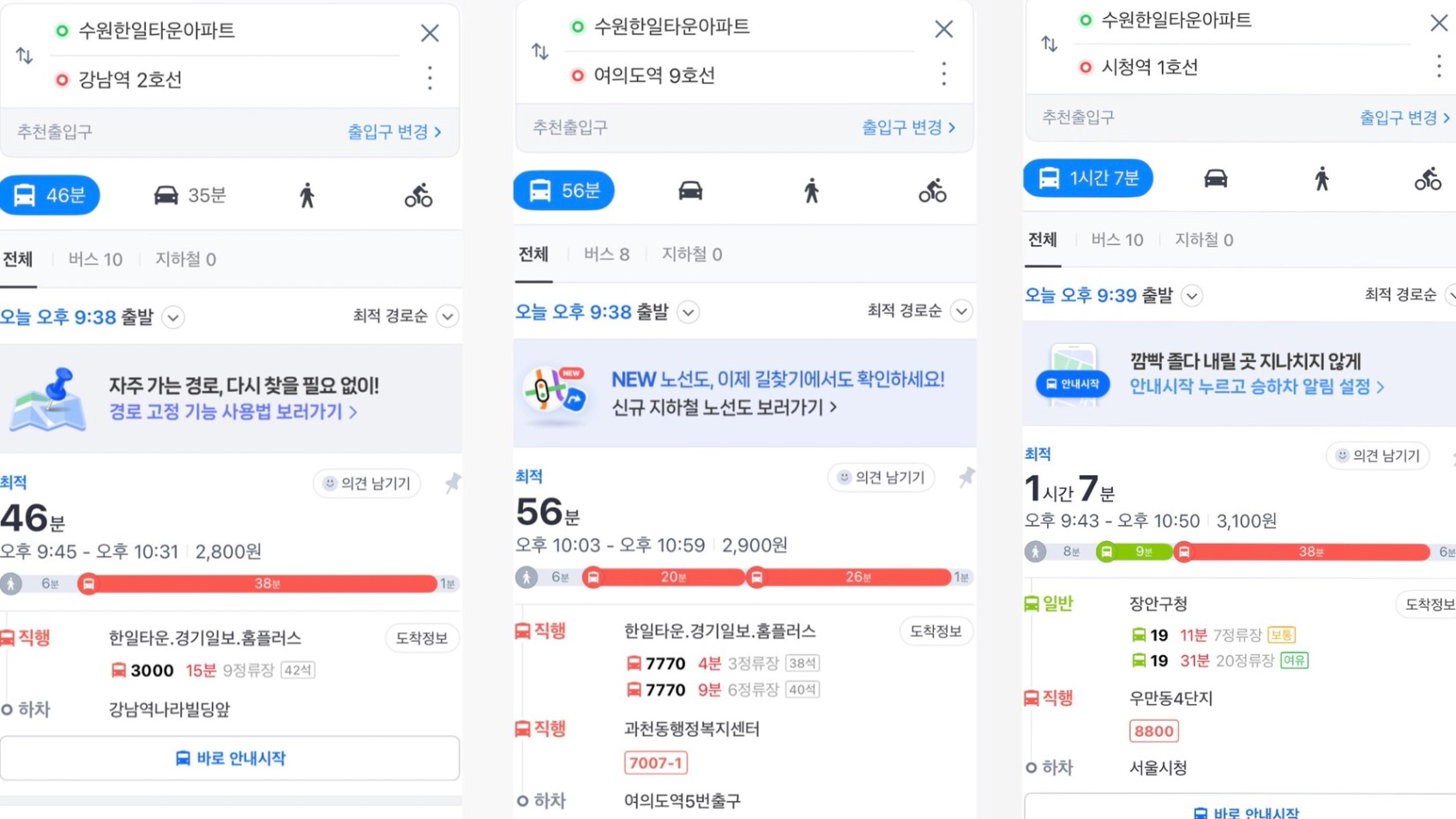1456x819 pixels.
Task: Clear the 강남역 route search
Action: tap(430, 33)
